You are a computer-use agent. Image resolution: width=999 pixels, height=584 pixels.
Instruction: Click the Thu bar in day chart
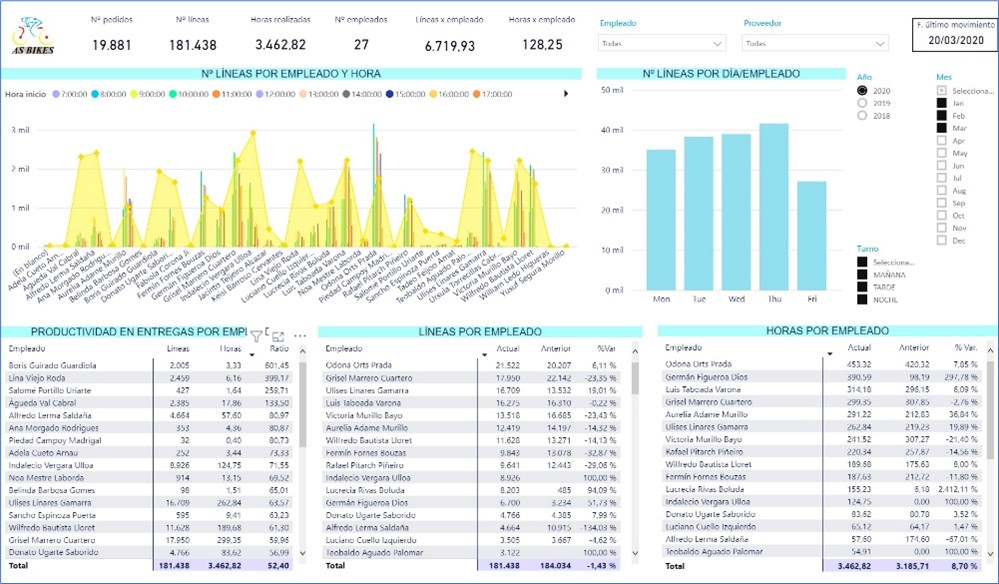point(773,207)
